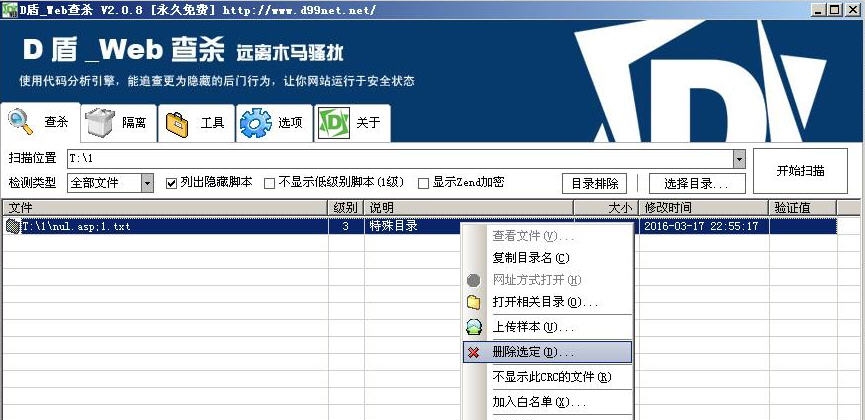Sort by the 验证值 column header
The width and height of the screenshot is (865, 420).
(x=803, y=208)
